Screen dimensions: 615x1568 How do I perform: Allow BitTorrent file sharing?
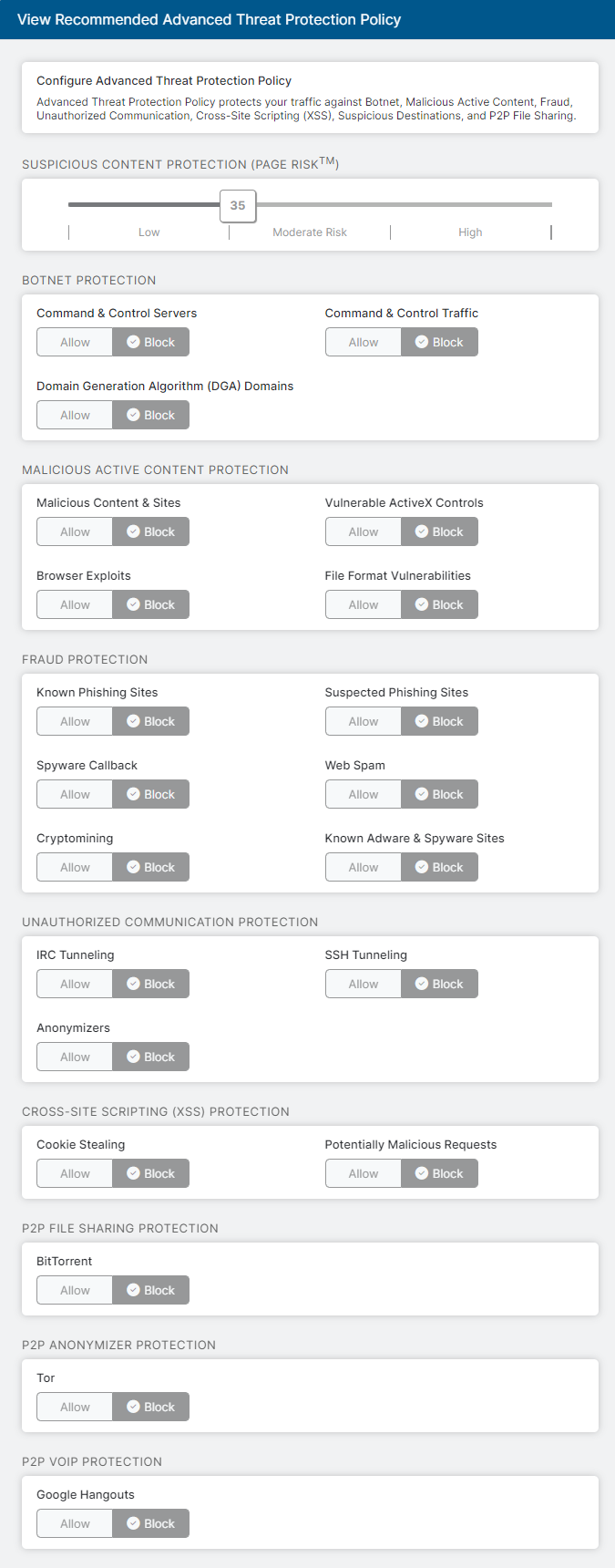tap(75, 1291)
